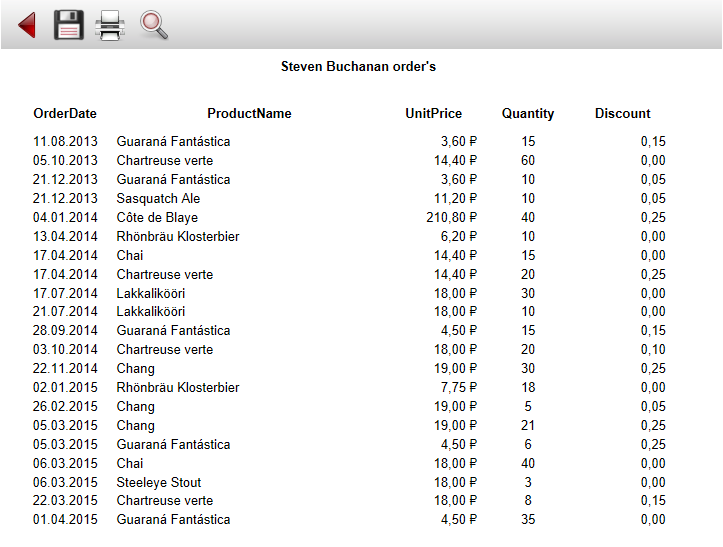Select the date 01.04.2015

(65, 519)
